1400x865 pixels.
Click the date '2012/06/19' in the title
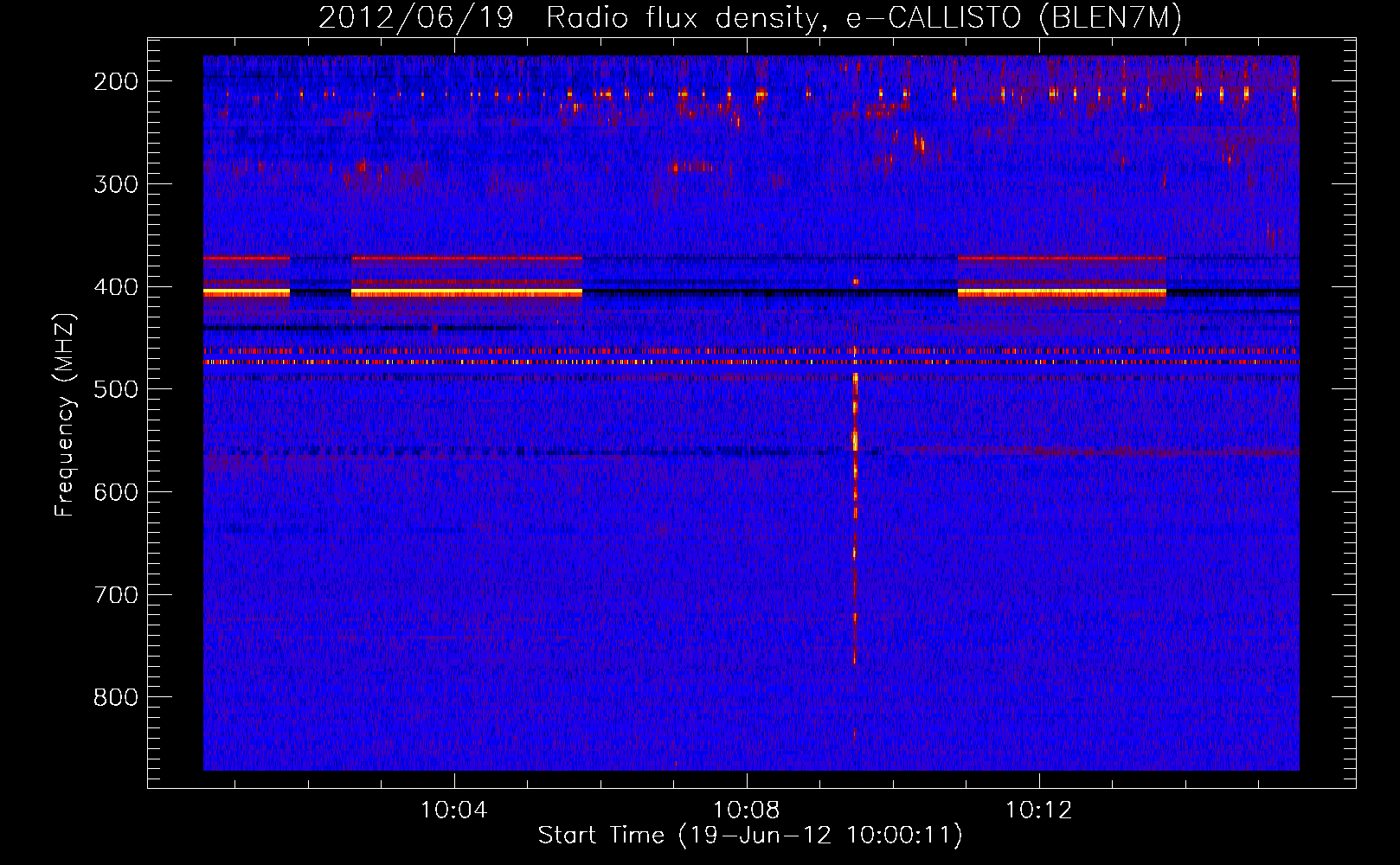click(415, 17)
